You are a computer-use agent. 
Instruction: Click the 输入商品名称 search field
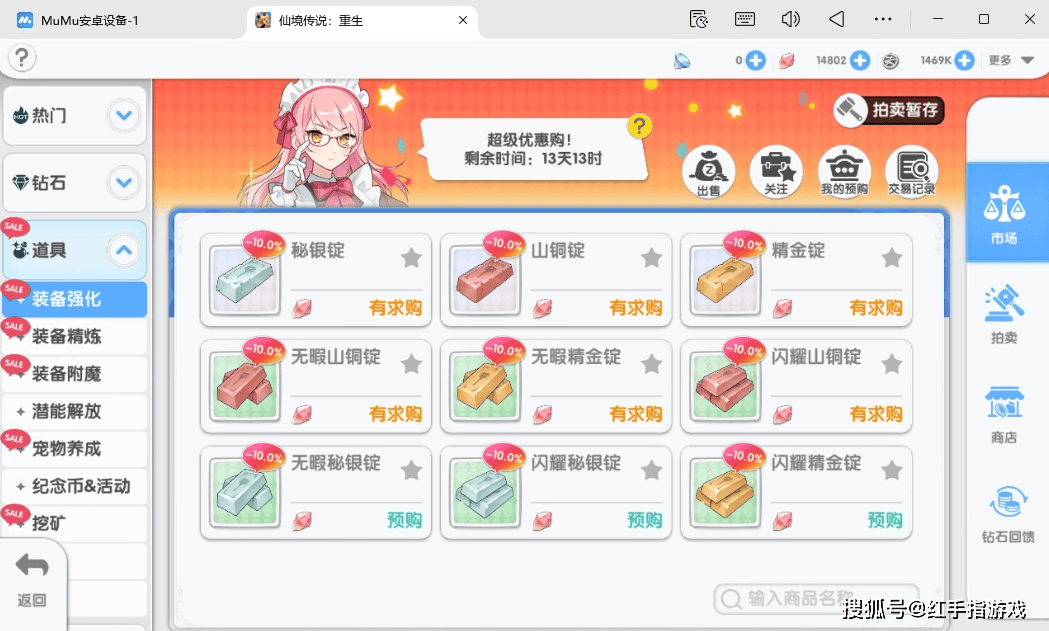pos(816,598)
